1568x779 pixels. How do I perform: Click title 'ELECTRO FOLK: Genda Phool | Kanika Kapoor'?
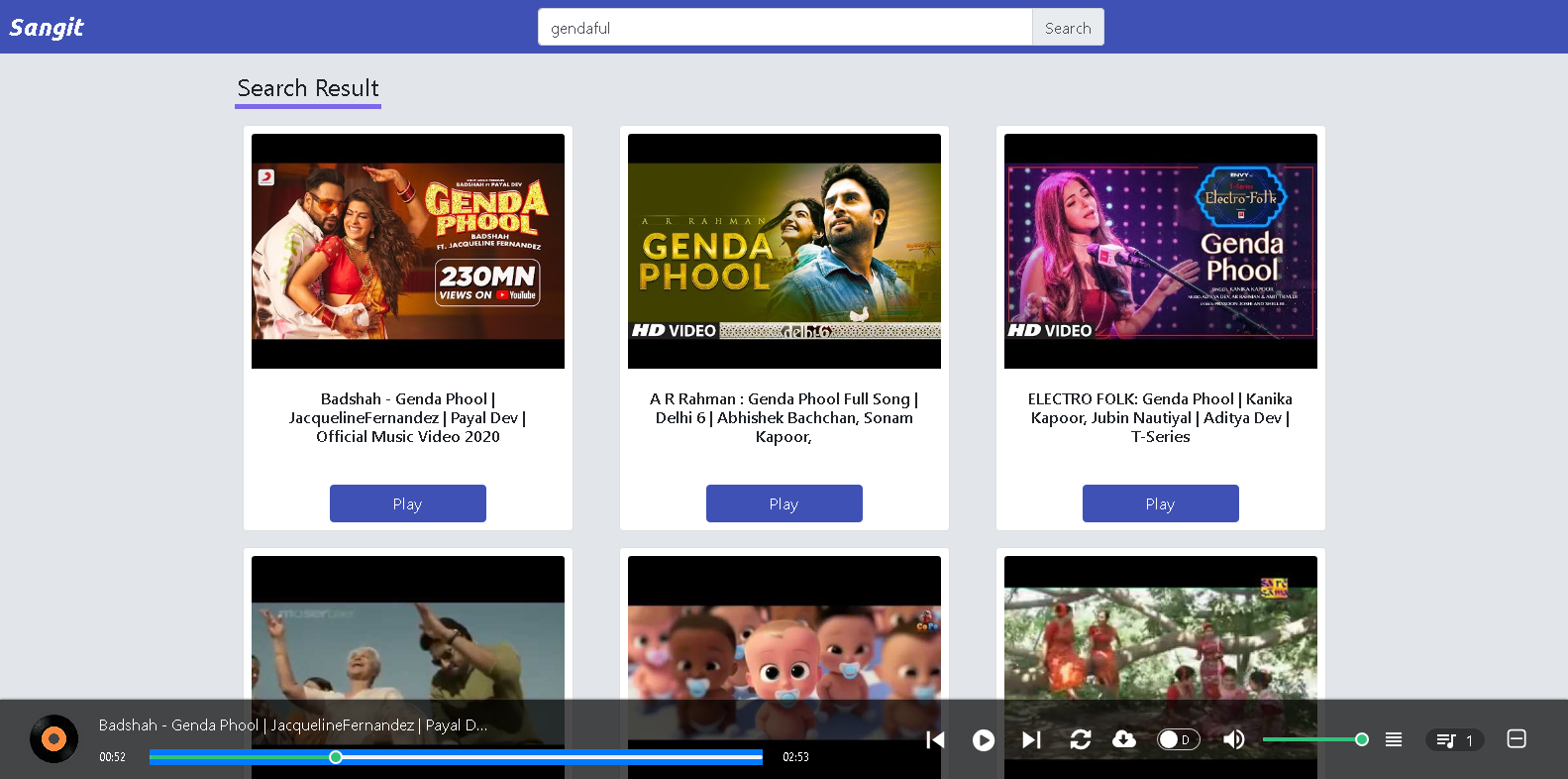click(x=1161, y=417)
